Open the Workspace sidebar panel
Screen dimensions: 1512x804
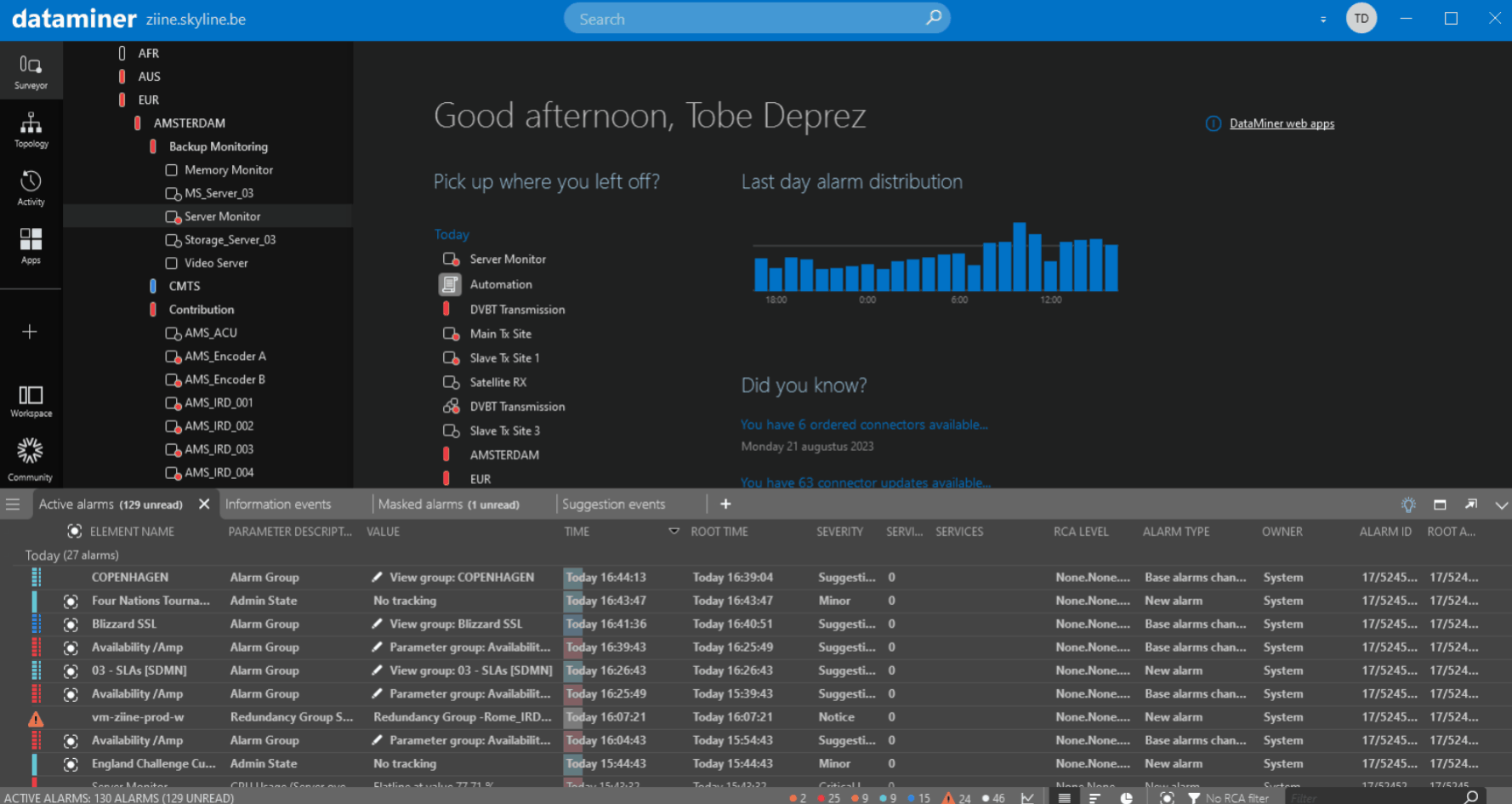31,401
